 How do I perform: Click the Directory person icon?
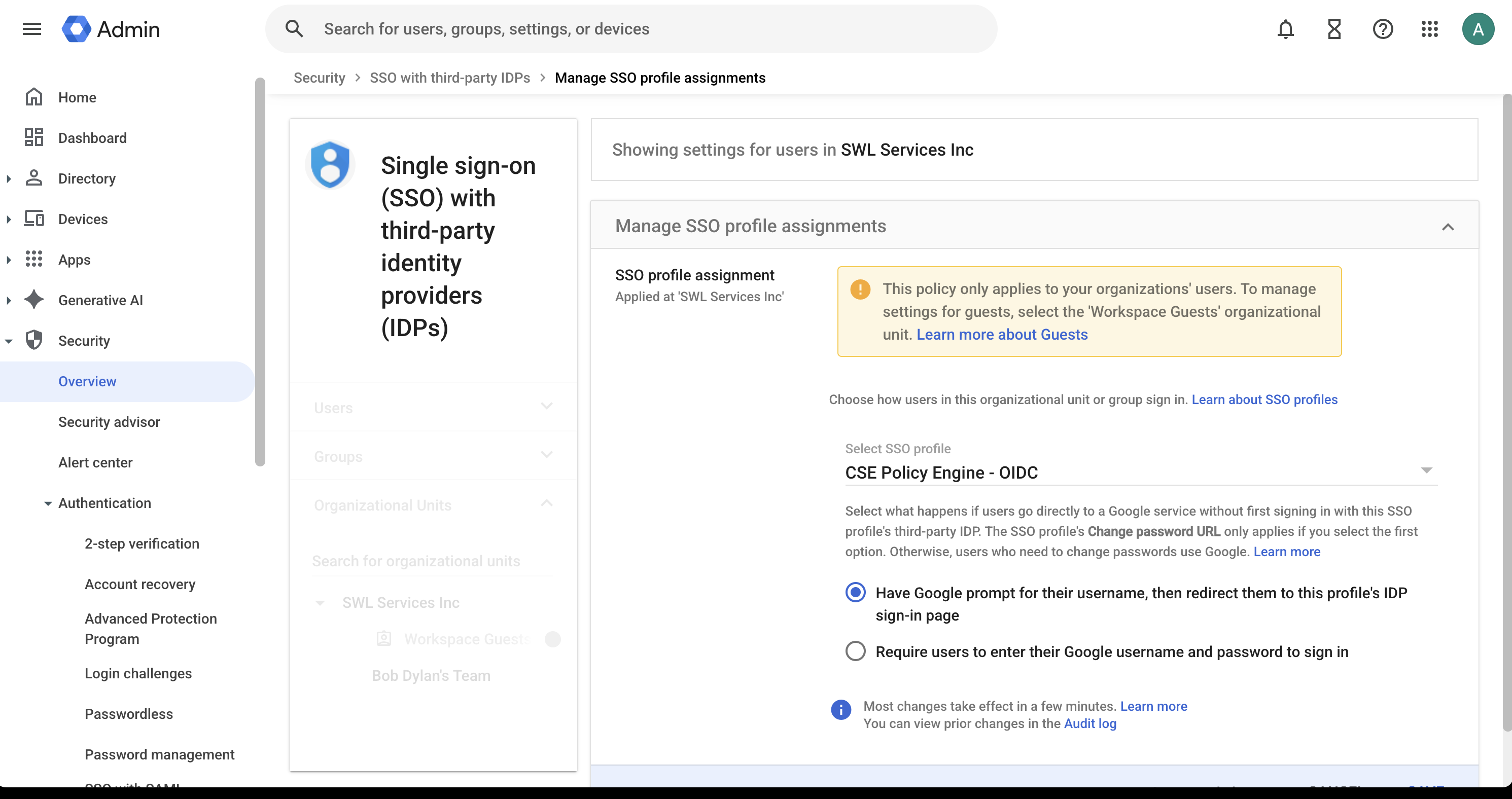[34, 178]
